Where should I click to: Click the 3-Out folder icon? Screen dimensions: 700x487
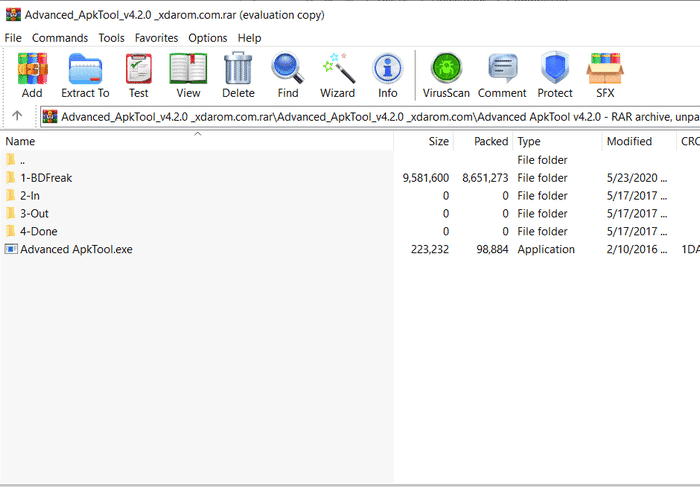pyautogui.click(x=11, y=213)
